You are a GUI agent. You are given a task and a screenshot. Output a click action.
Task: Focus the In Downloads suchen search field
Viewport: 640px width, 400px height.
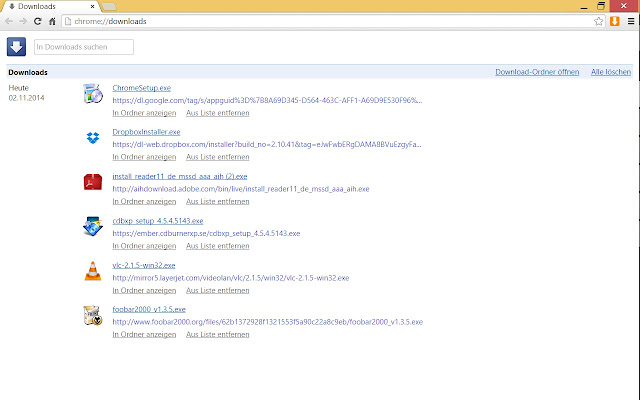tap(84, 47)
